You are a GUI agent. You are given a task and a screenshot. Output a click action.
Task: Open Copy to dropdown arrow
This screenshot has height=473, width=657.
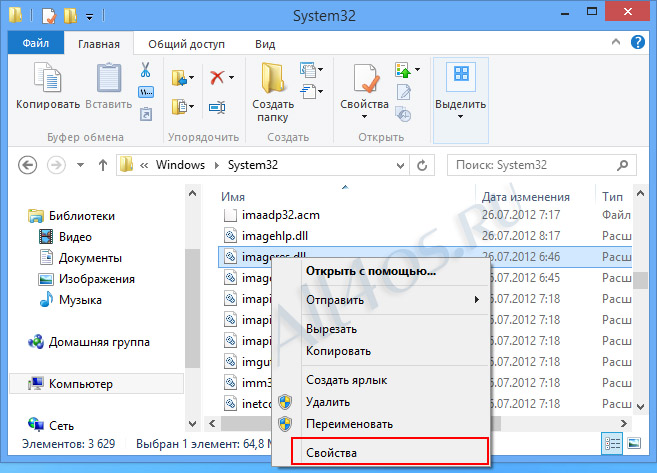coord(191,106)
